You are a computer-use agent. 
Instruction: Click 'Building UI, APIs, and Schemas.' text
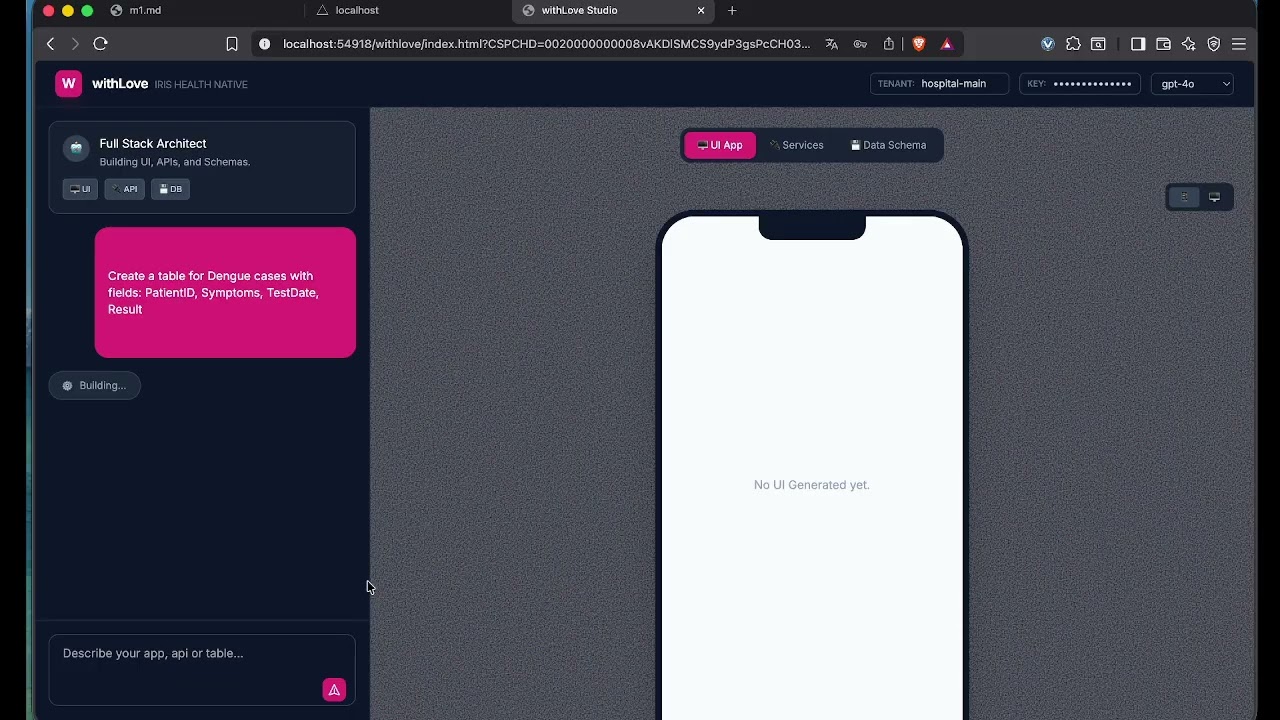pos(175,162)
